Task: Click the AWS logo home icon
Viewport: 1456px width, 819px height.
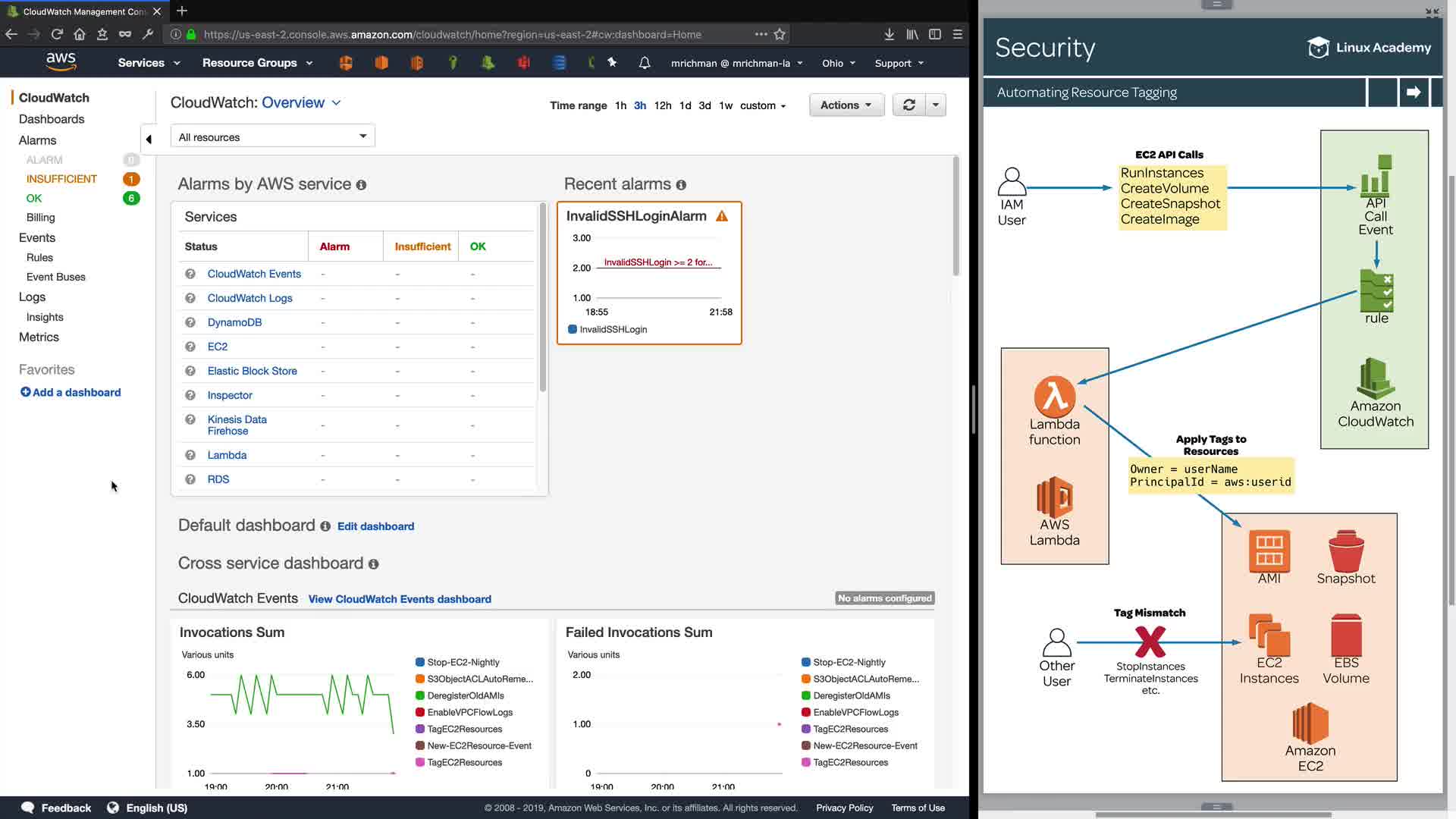Action: pyautogui.click(x=61, y=61)
